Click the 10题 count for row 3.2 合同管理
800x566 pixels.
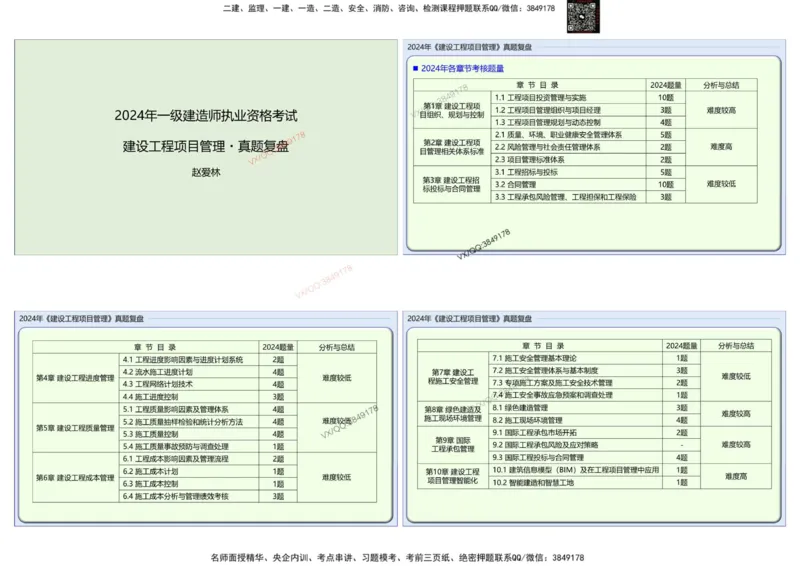(666, 184)
